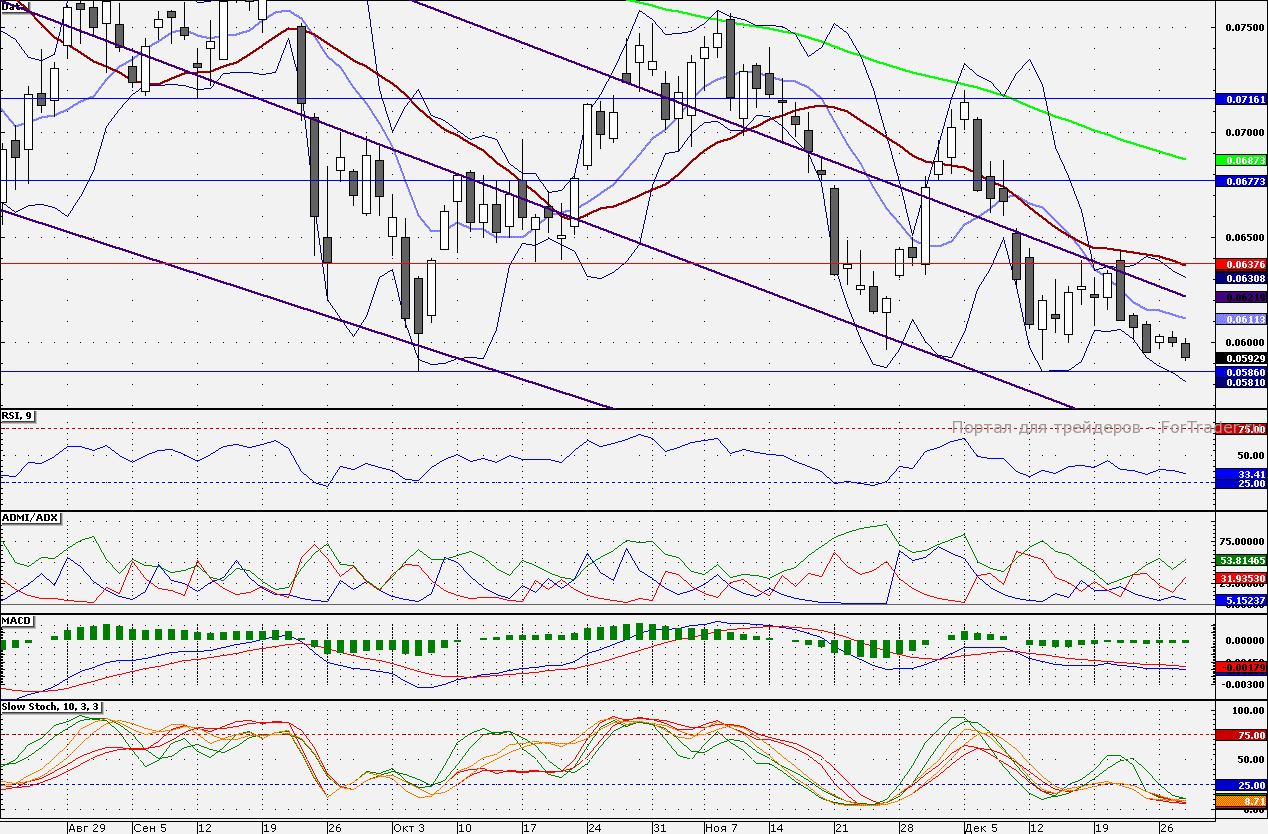Select the Slow Stoch, 10, 3, 3 label
This screenshot has width=1268, height=834.
pyautogui.click(x=52, y=707)
